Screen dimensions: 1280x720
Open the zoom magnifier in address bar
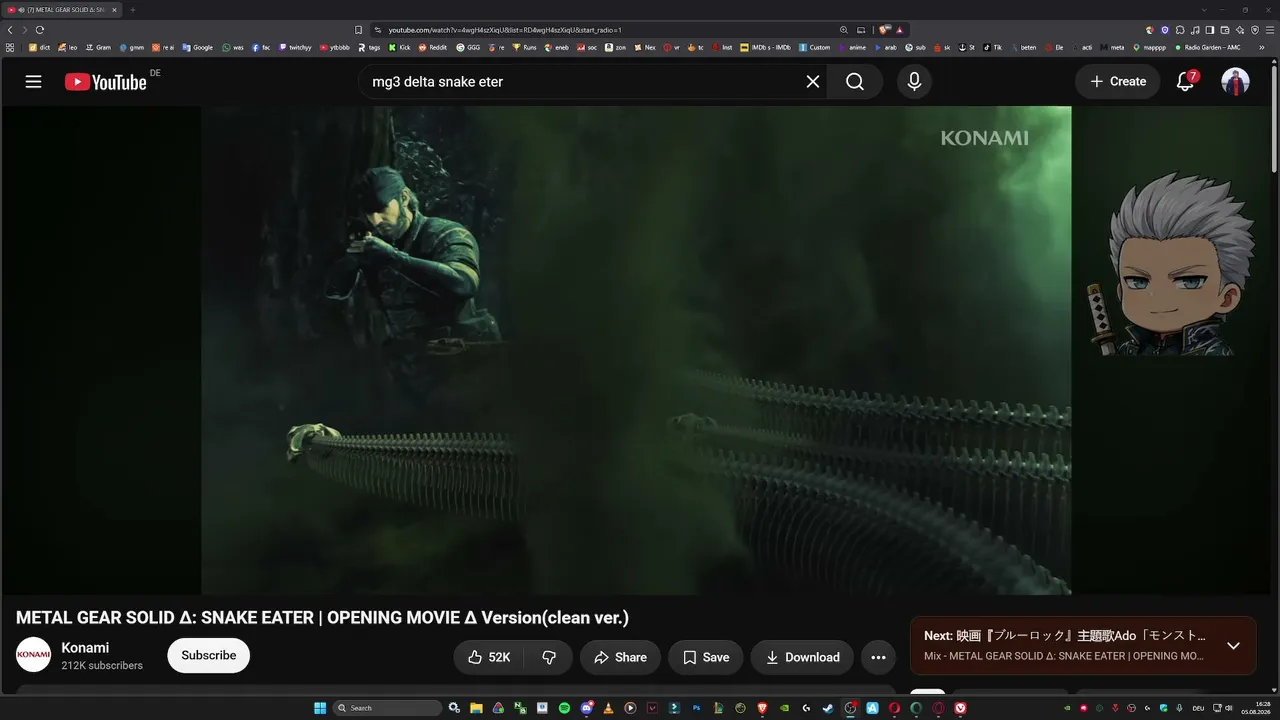(844, 30)
